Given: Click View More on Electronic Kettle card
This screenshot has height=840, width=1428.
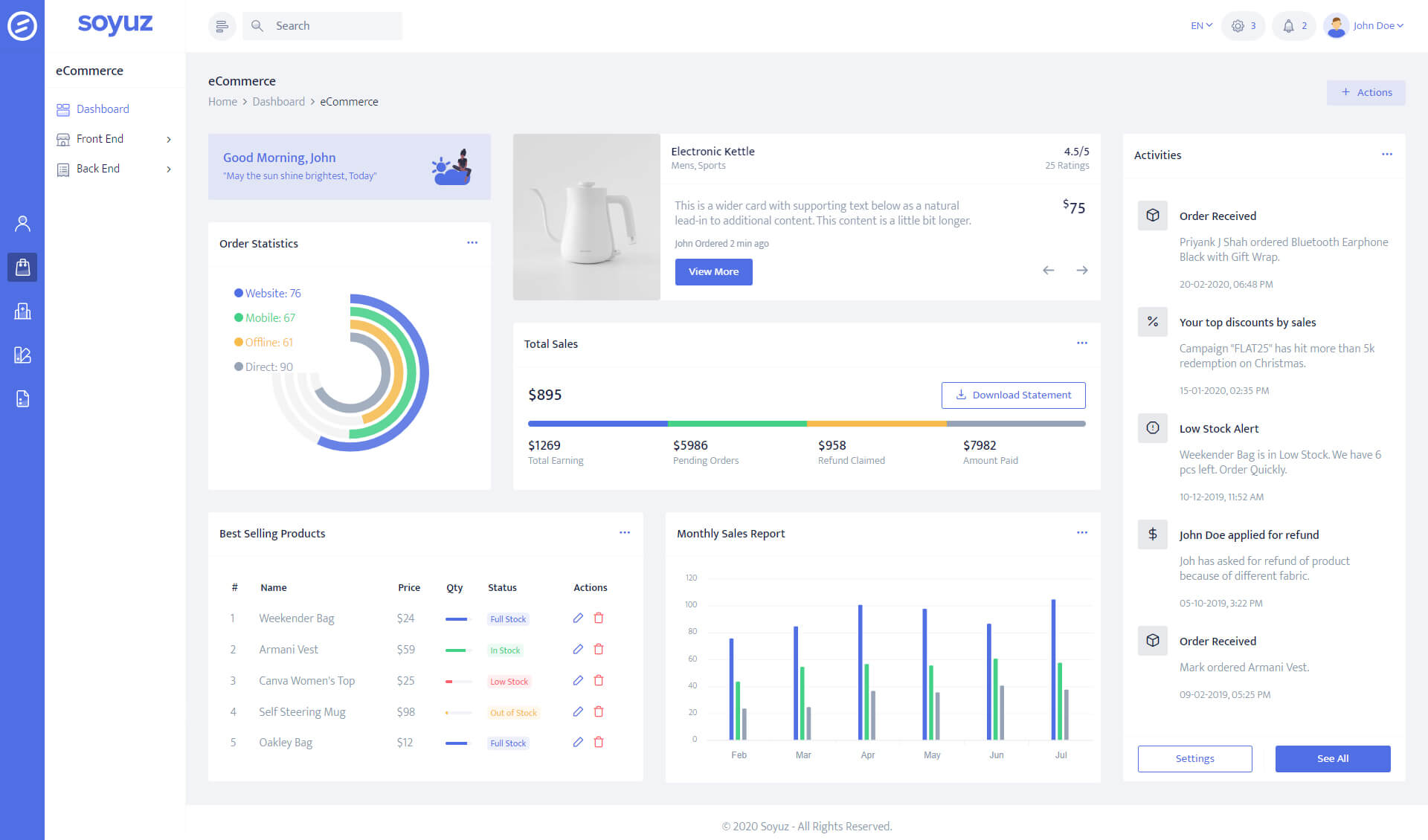Looking at the screenshot, I should pyautogui.click(x=713, y=271).
